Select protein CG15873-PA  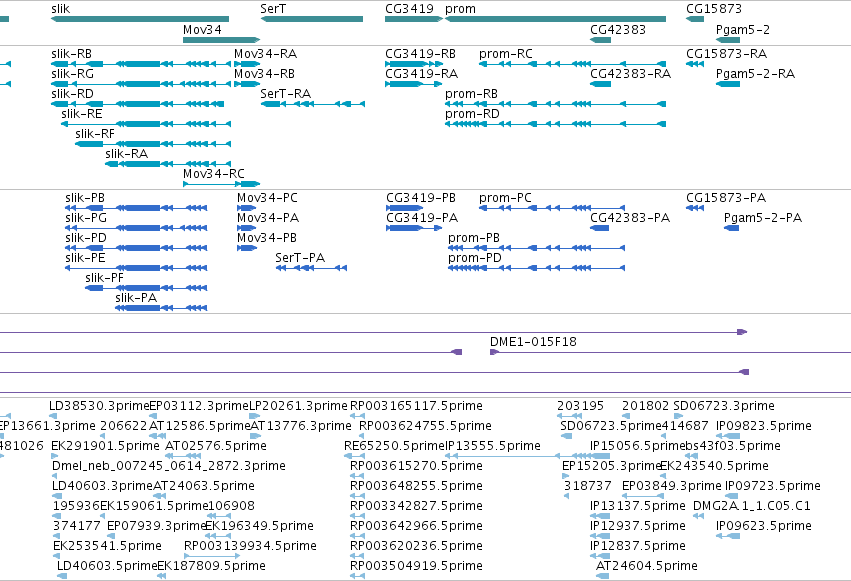point(695,208)
